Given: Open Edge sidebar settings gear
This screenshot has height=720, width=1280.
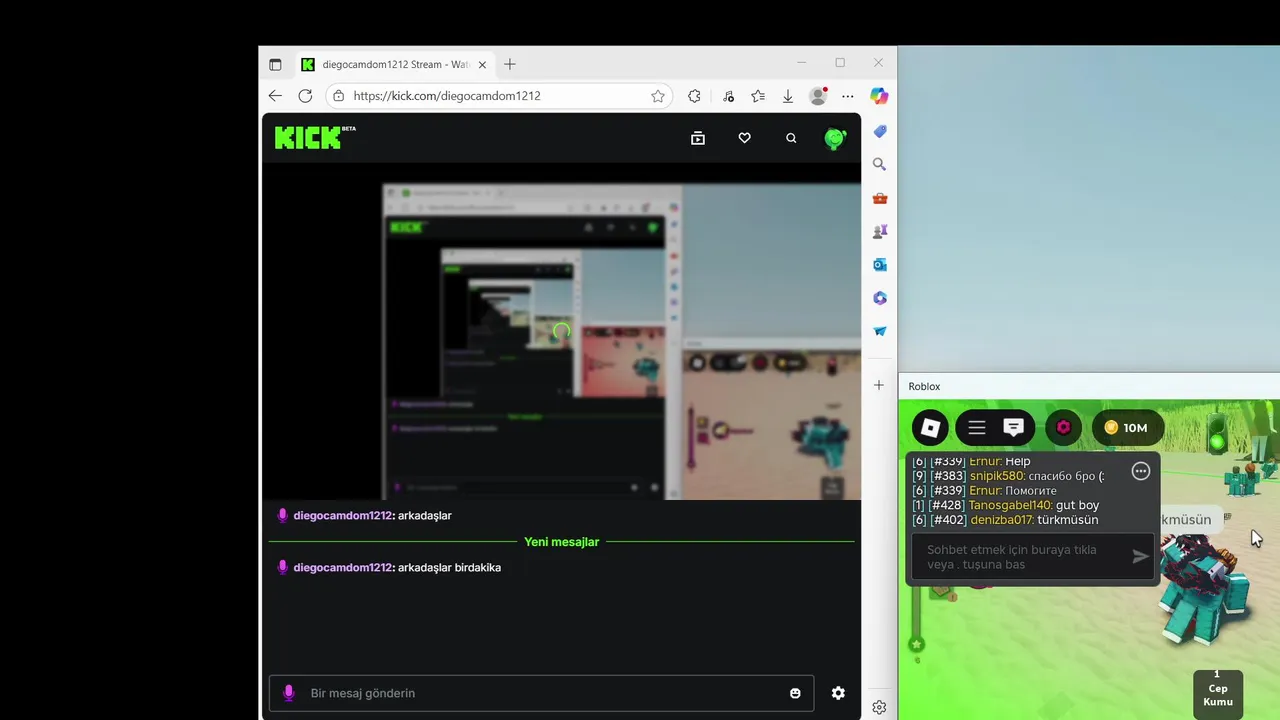Looking at the screenshot, I should click(879, 707).
